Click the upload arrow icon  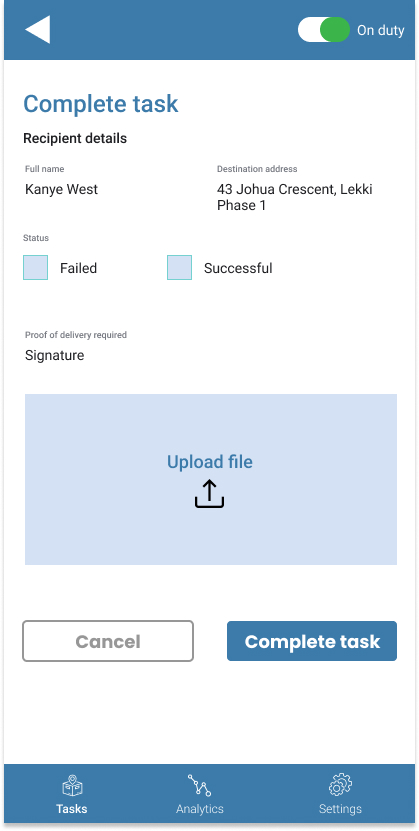tap(209, 494)
